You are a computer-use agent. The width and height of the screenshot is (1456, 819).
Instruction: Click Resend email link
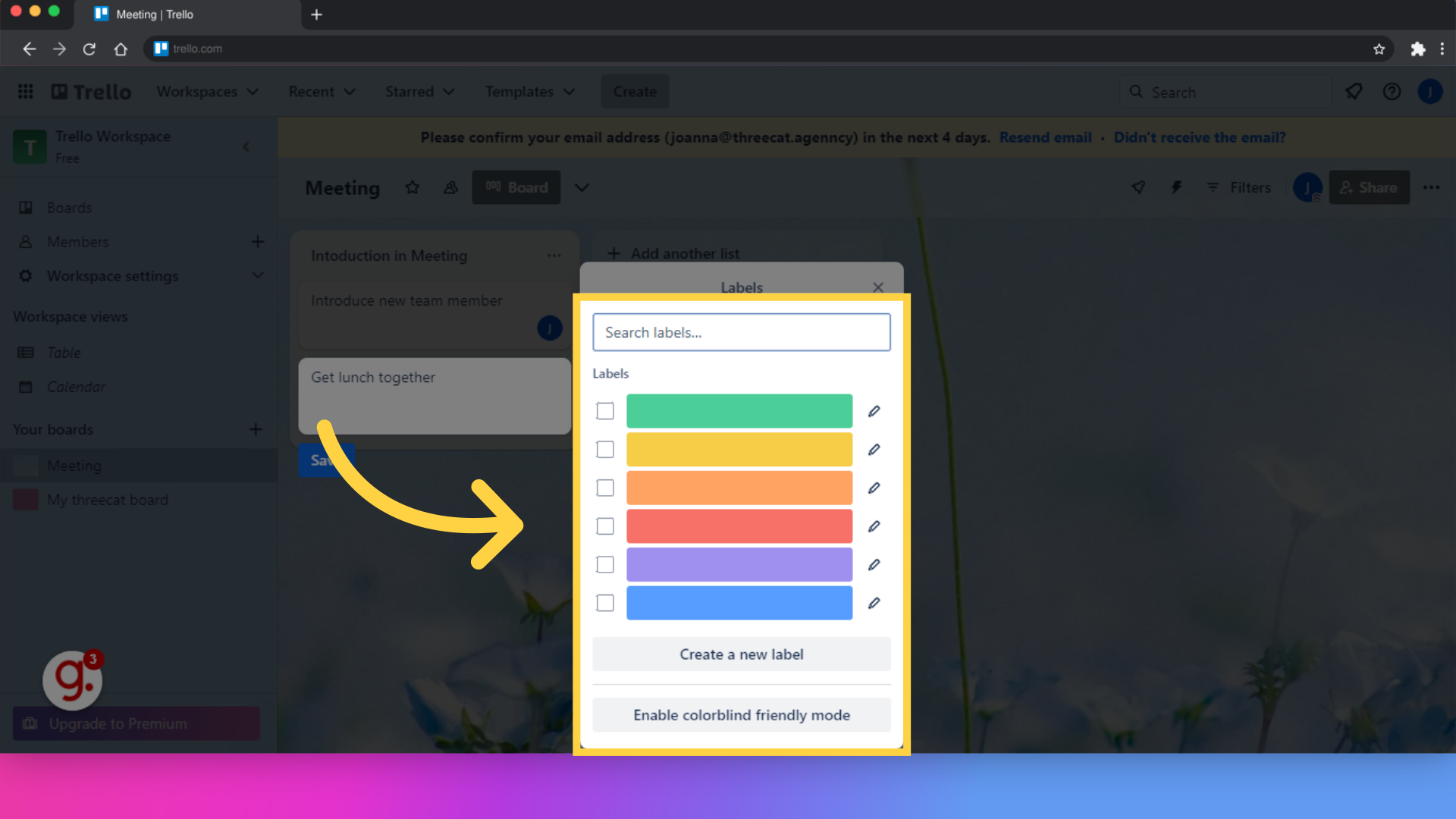pyautogui.click(x=1046, y=137)
